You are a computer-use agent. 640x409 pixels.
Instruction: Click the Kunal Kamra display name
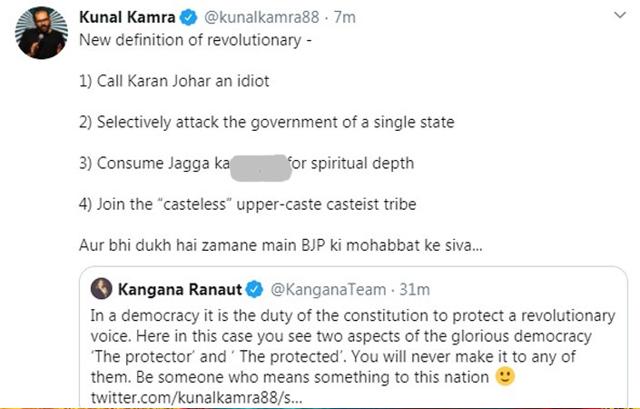pos(127,18)
